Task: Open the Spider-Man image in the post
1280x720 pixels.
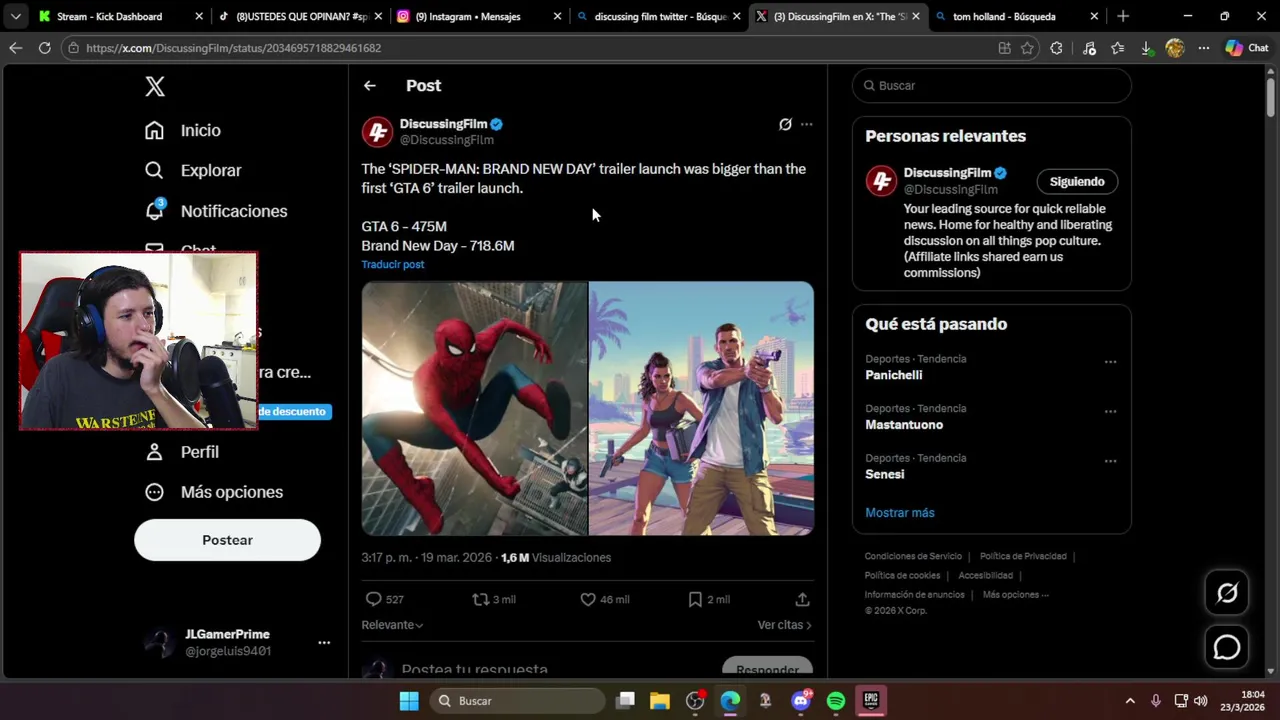Action: 474,408
